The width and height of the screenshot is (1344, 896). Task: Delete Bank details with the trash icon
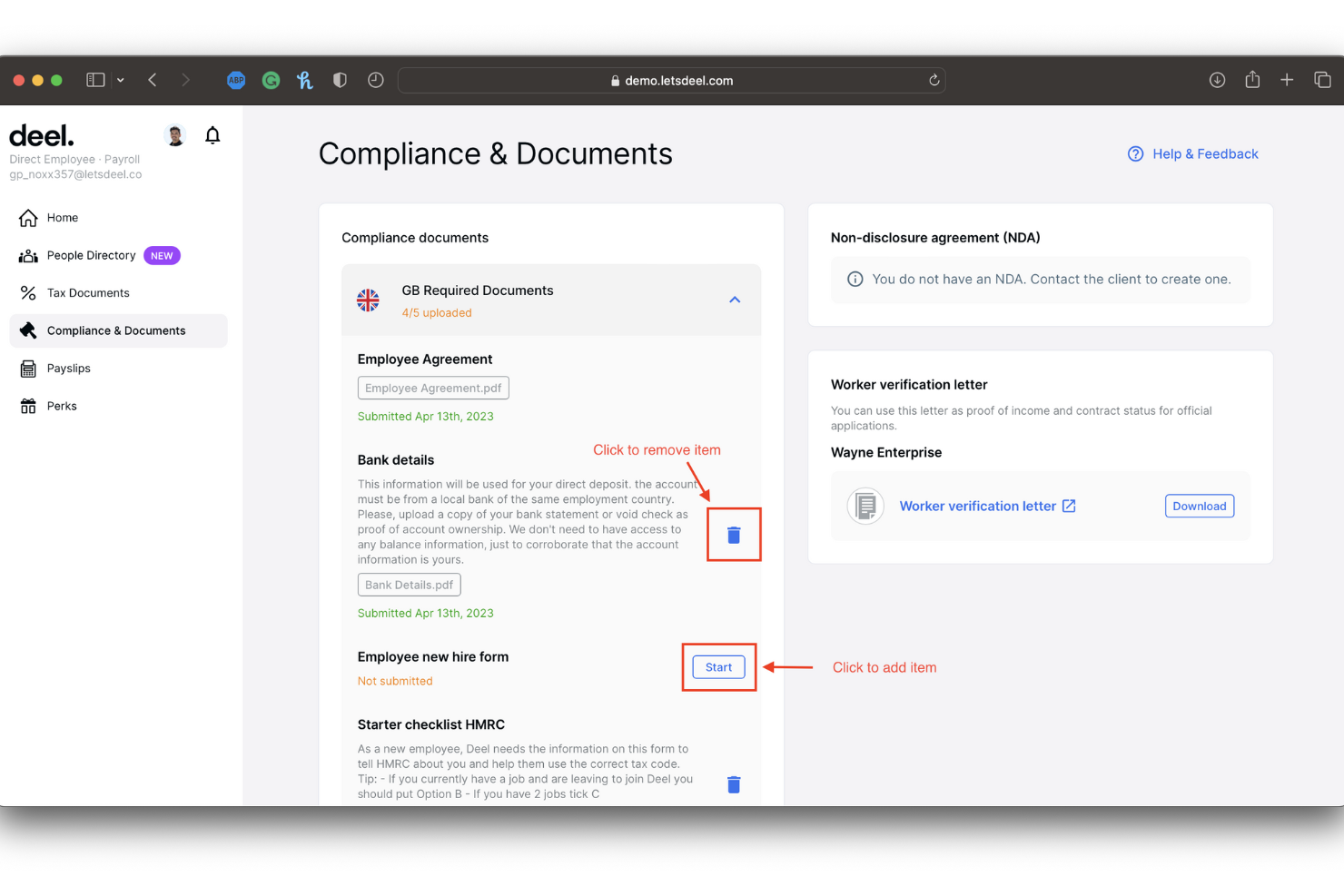tap(734, 535)
